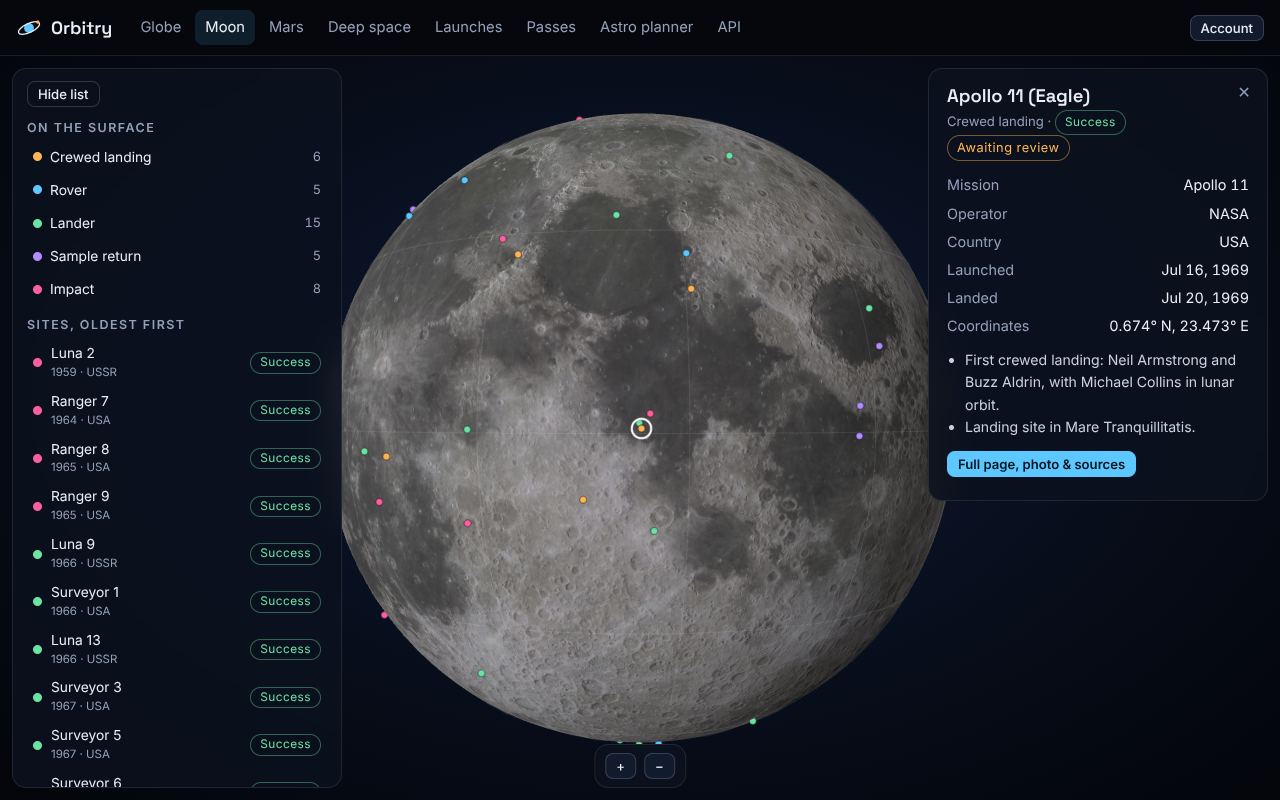This screenshot has height=800, width=1280.
Task: Go to the Launches tab
Action: pos(468,27)
